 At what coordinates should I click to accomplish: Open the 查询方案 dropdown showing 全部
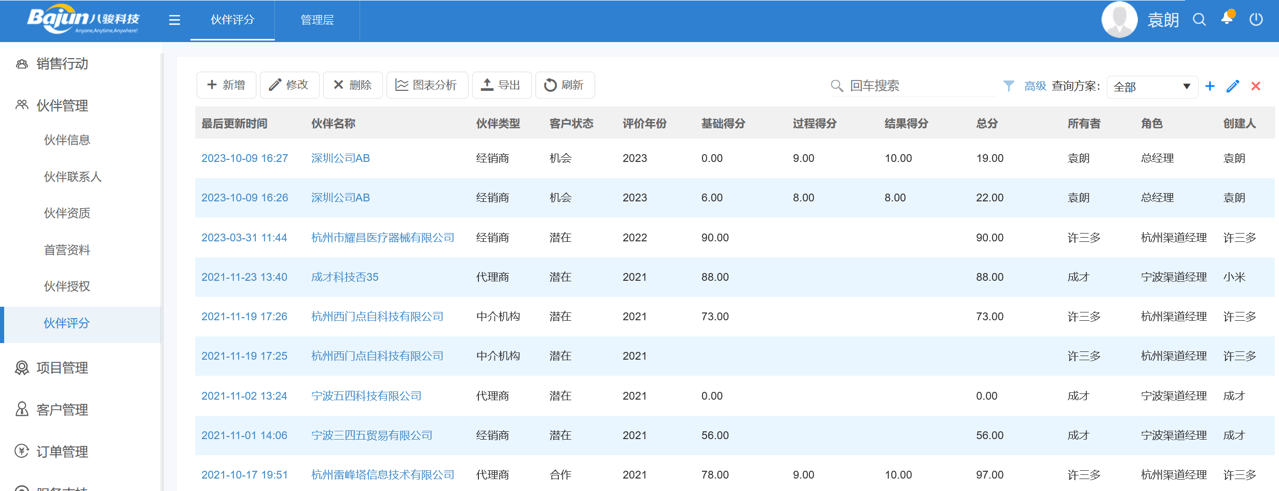(1151, 87)
